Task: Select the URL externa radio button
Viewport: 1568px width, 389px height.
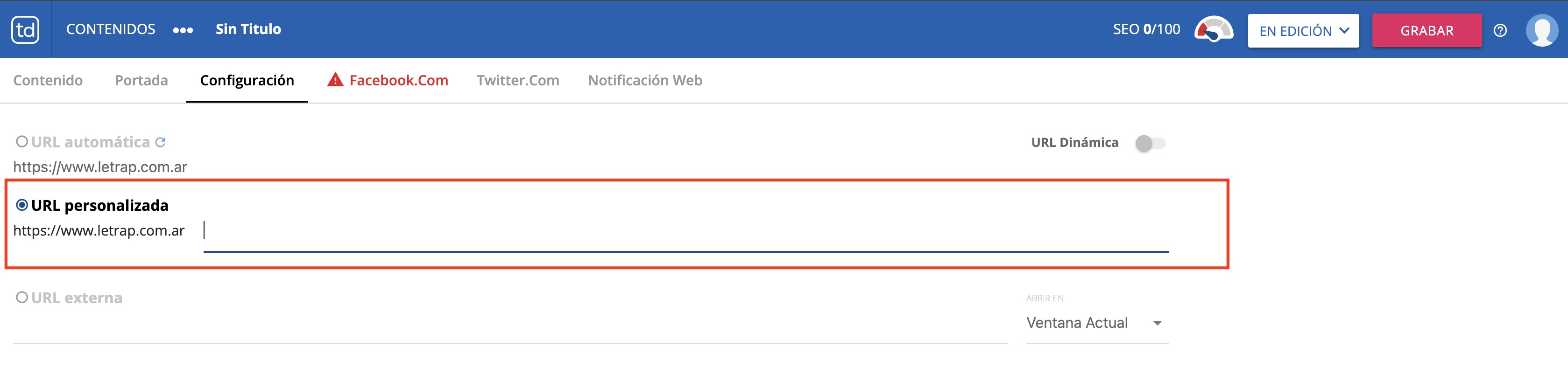Action: [22, 297]
